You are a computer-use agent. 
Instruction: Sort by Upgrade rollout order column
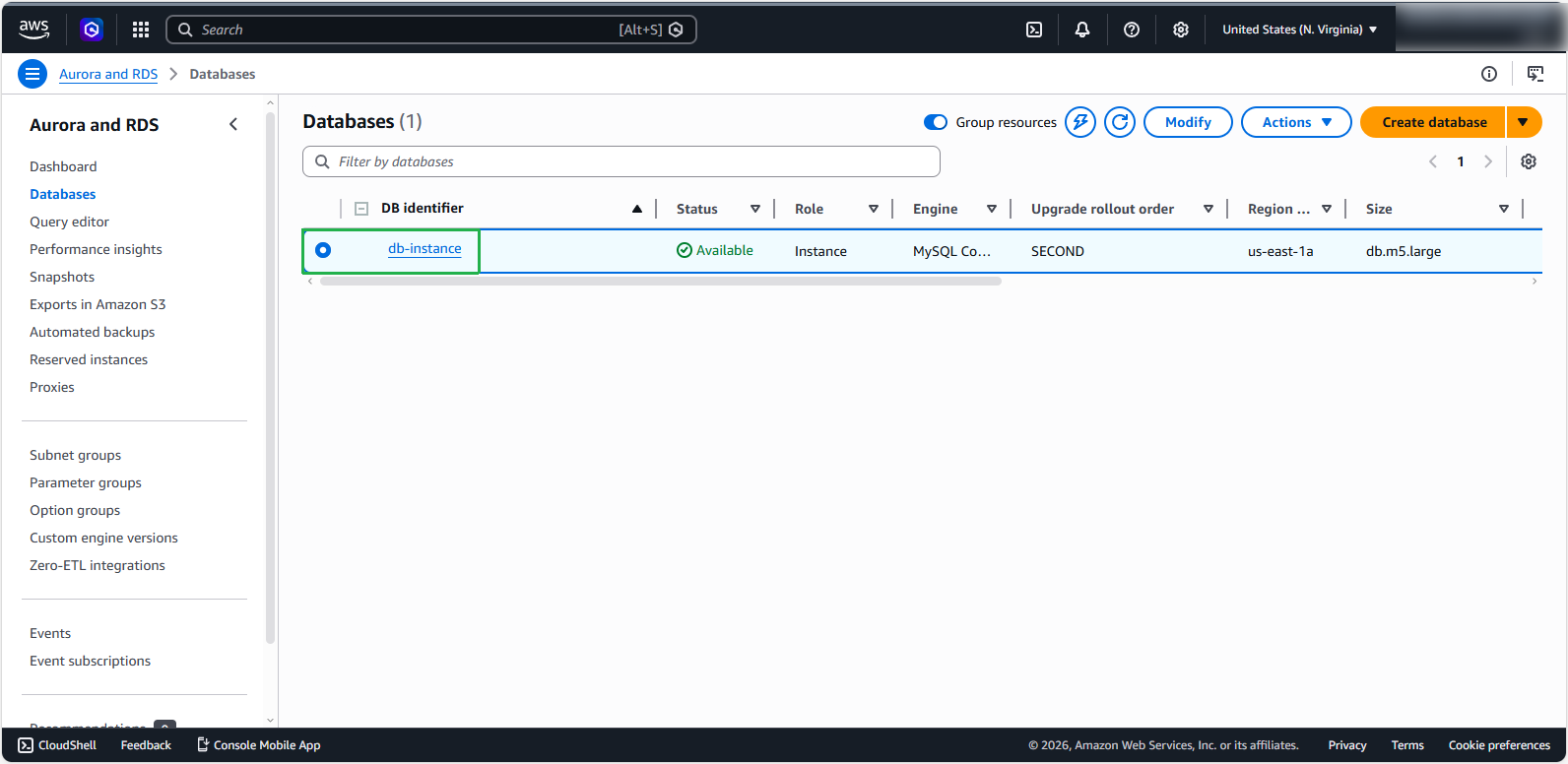pos(1209,209)
